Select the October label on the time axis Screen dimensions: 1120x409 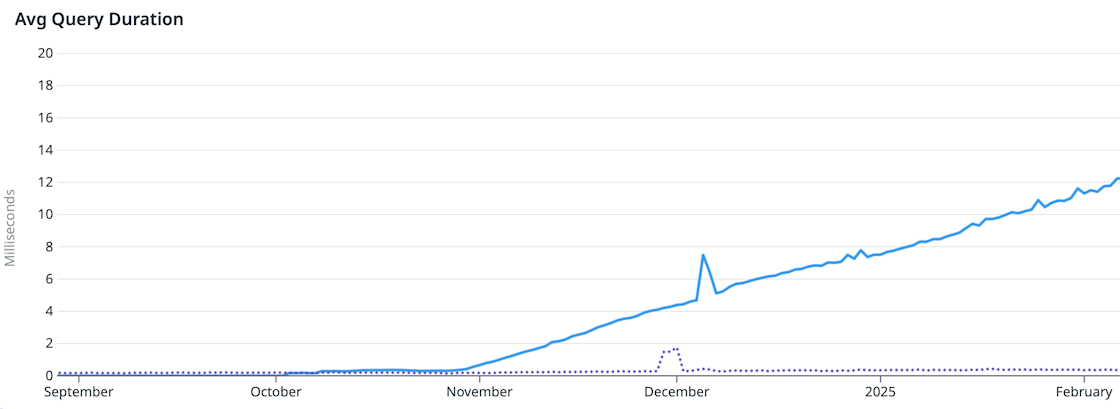(276, 392)
